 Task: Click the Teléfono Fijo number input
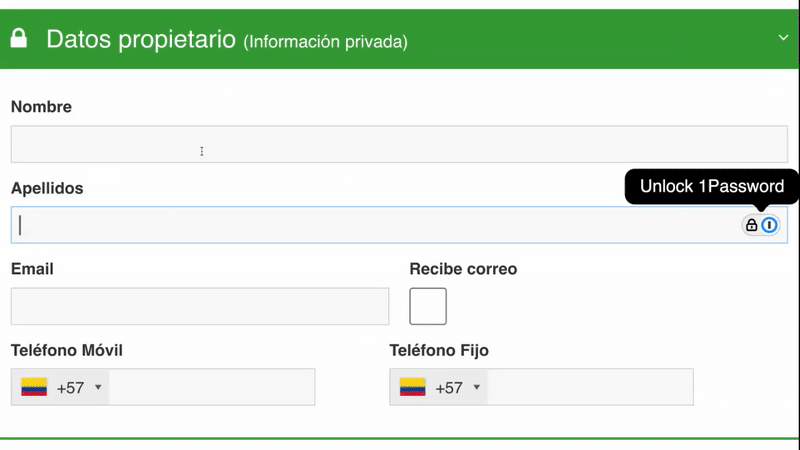[x=589, y=387]
